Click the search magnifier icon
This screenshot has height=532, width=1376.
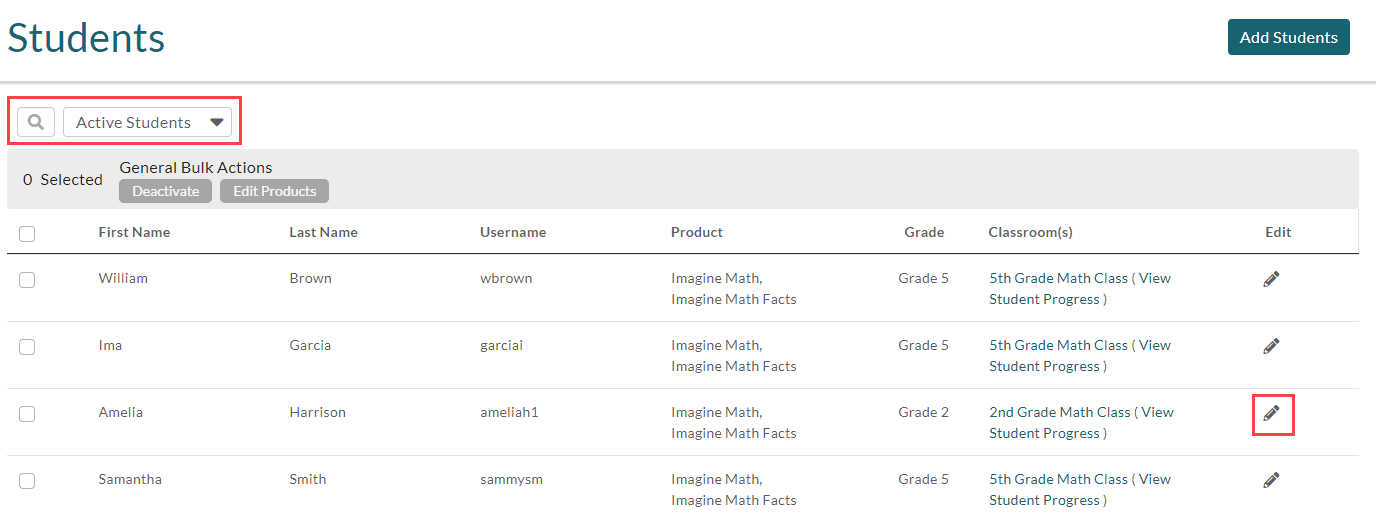pyautogui.click(x=36, y=122)
